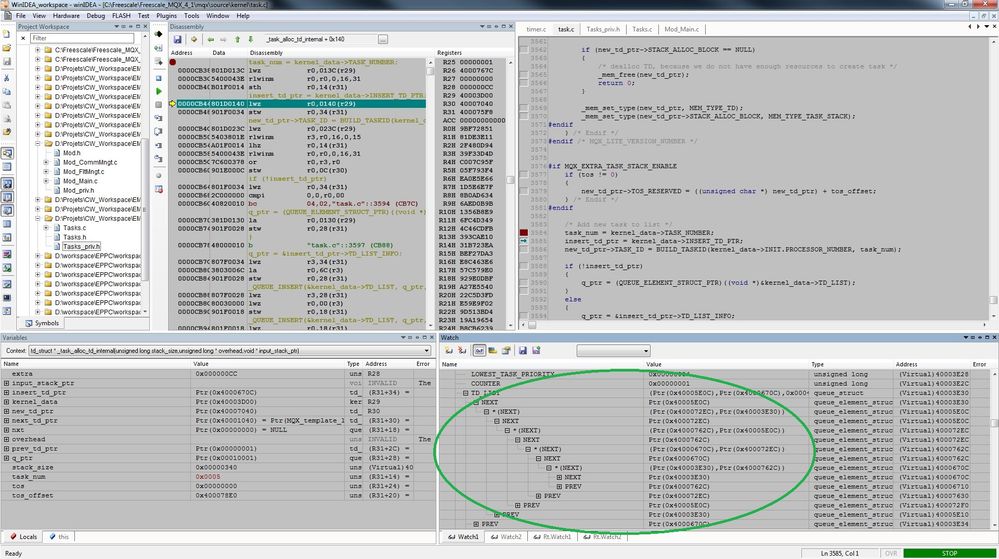Switch to the Tasks_priv.h editor tab
The width and height of the screenshot is (999, 559).
[603, 29]
